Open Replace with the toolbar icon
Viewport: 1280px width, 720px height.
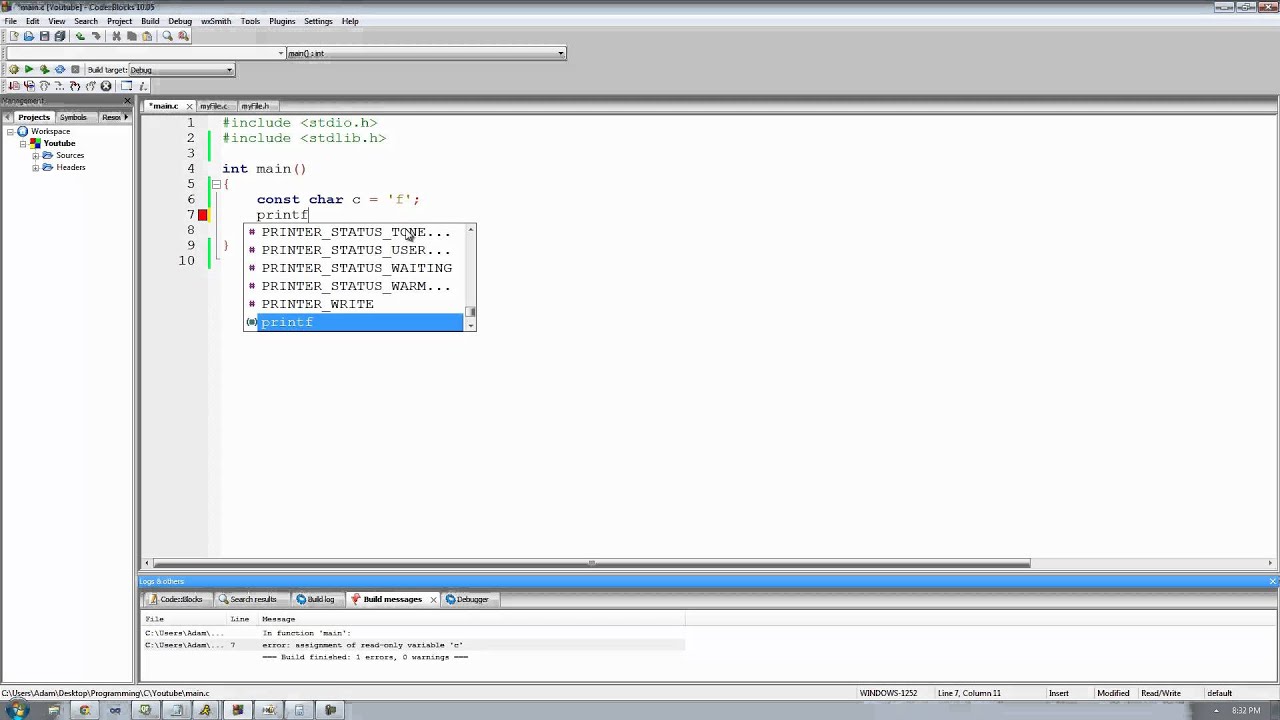(183, 36)
